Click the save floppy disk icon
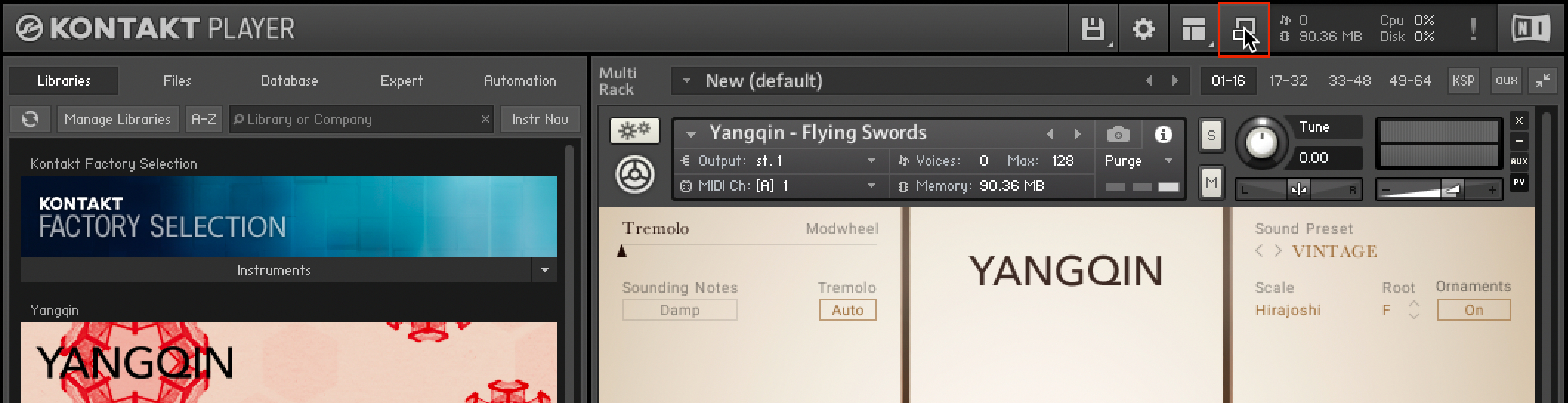 coord(1093,30)
